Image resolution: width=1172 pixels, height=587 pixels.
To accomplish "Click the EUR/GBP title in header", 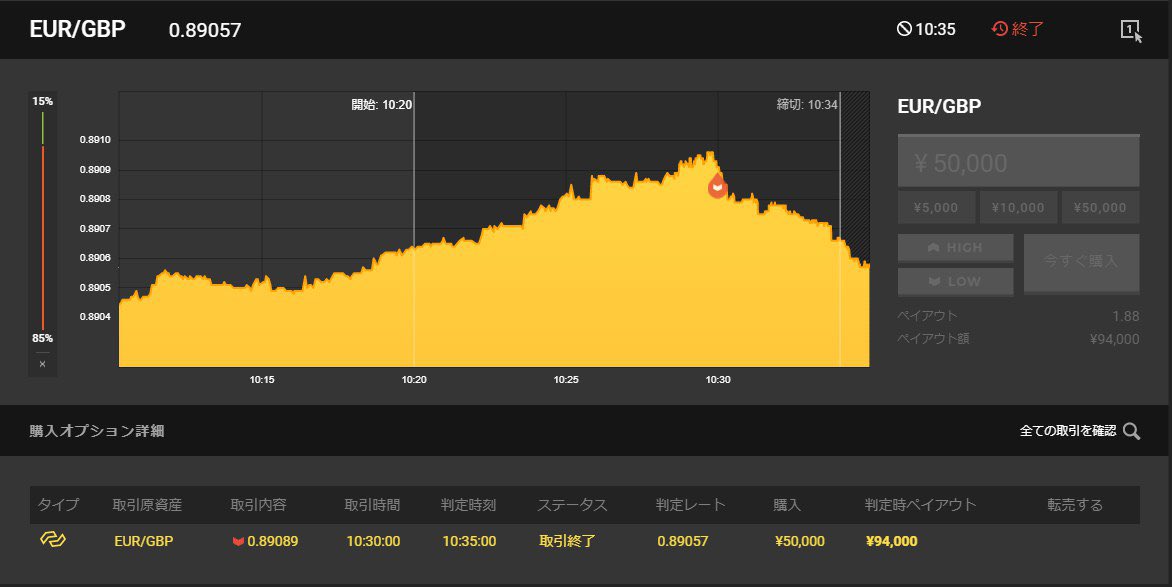I will [78, 29].
